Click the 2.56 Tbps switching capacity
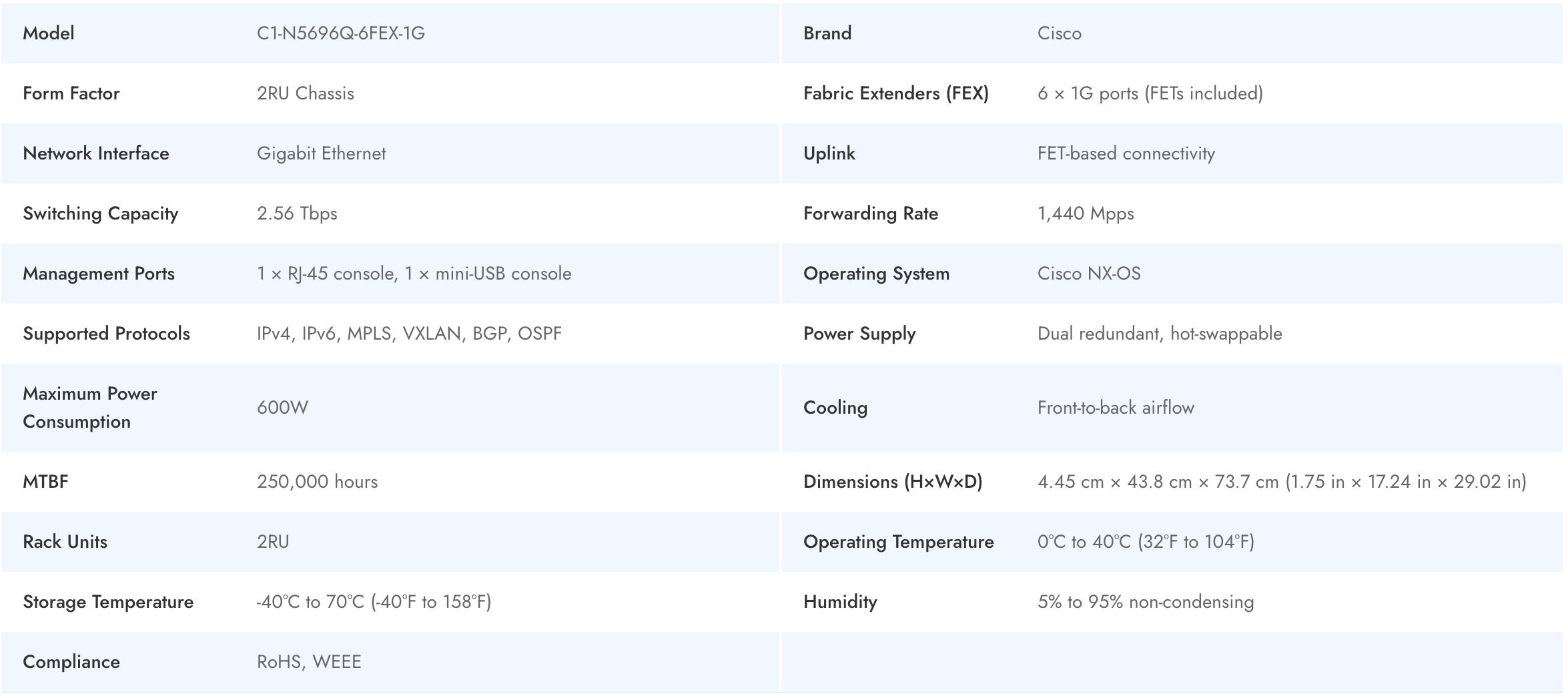 (x=297, y=214)
